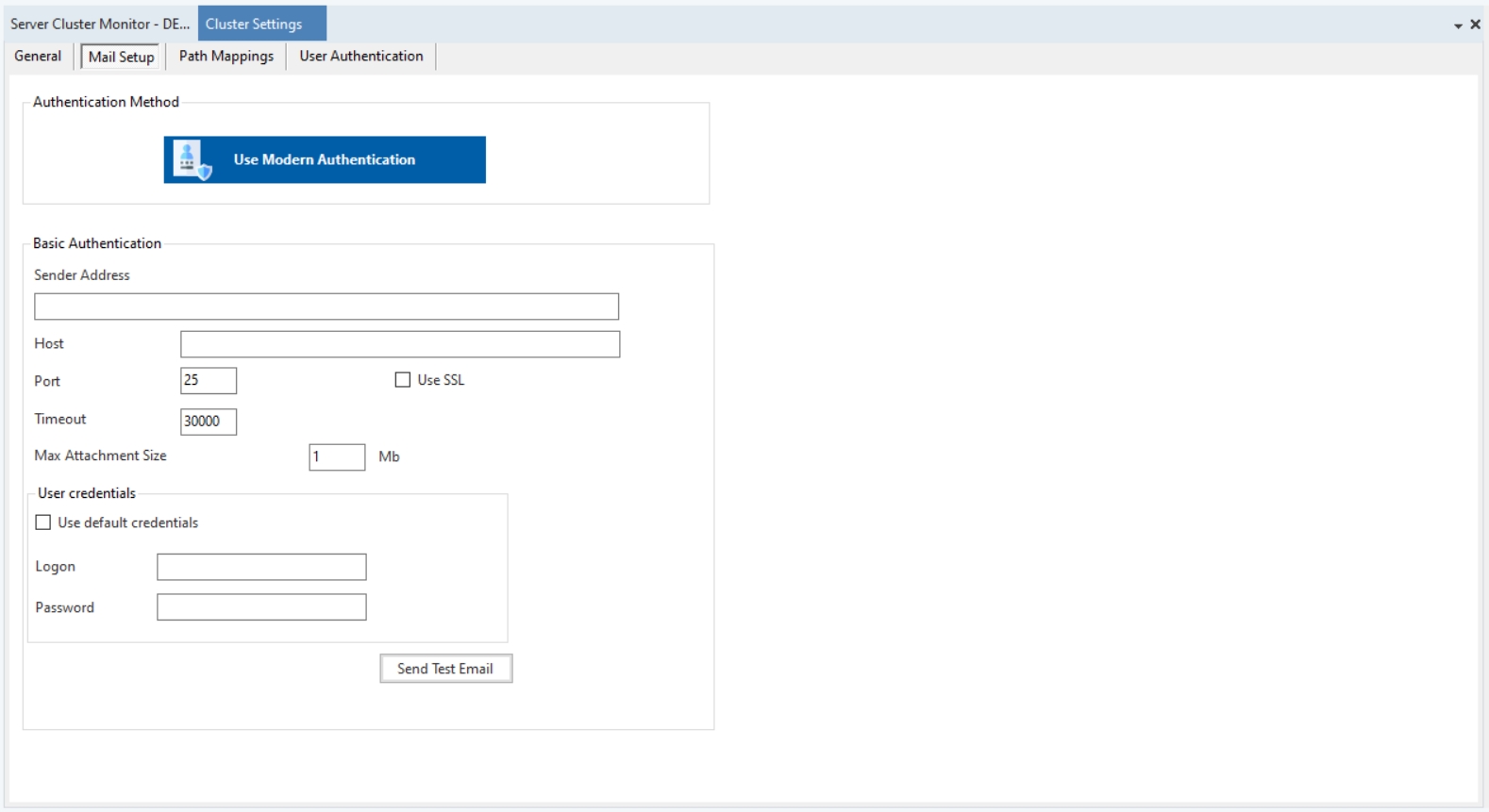Activate the Cluster Settings document tab
The width and height of the screenshot is (1489, 812).
255,25
